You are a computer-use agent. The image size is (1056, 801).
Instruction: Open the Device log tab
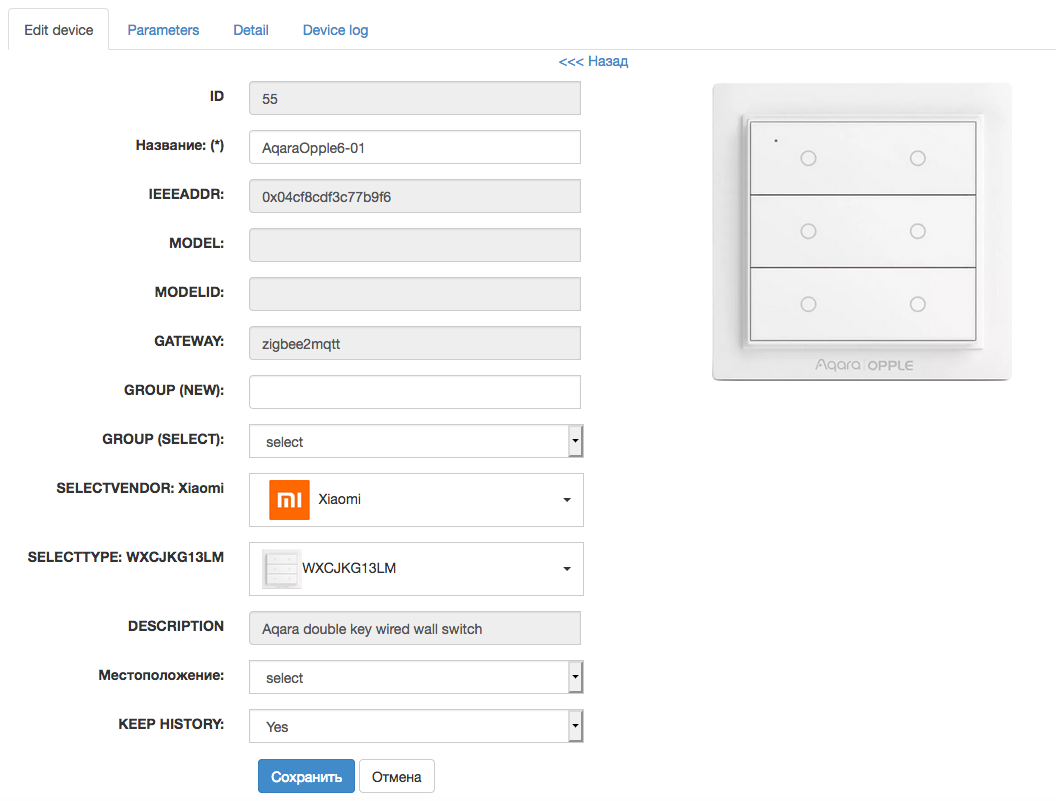[x=335, y=30]
